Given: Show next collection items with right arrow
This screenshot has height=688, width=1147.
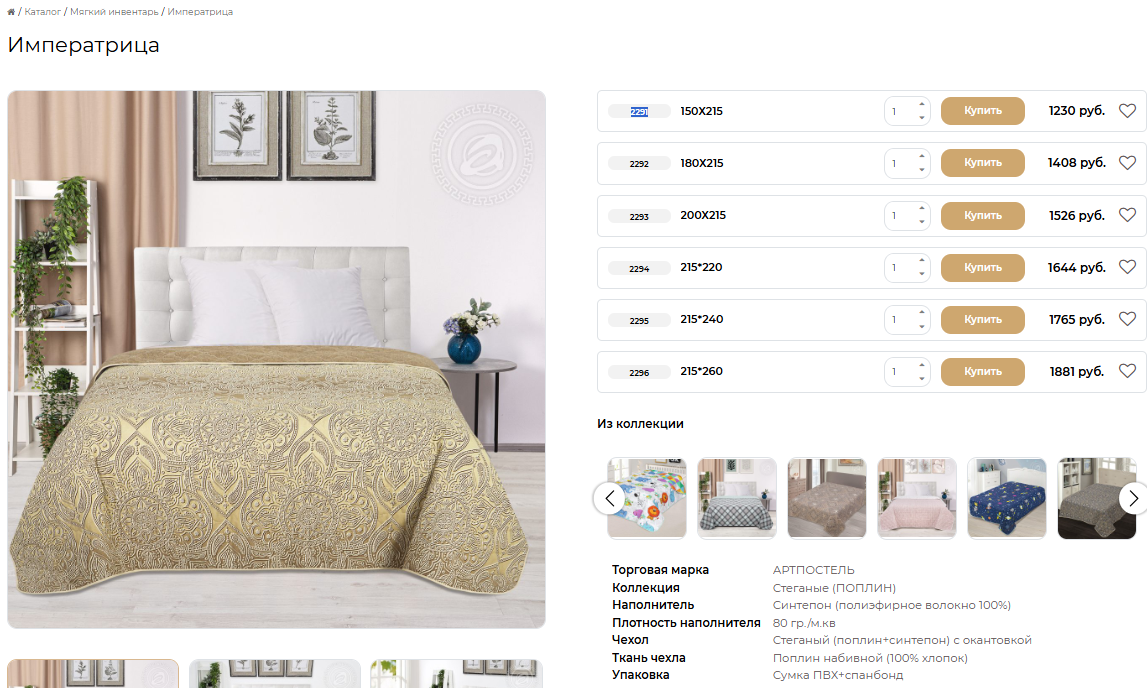Looking at the screenshot, I should click(x=1133, y=499).
